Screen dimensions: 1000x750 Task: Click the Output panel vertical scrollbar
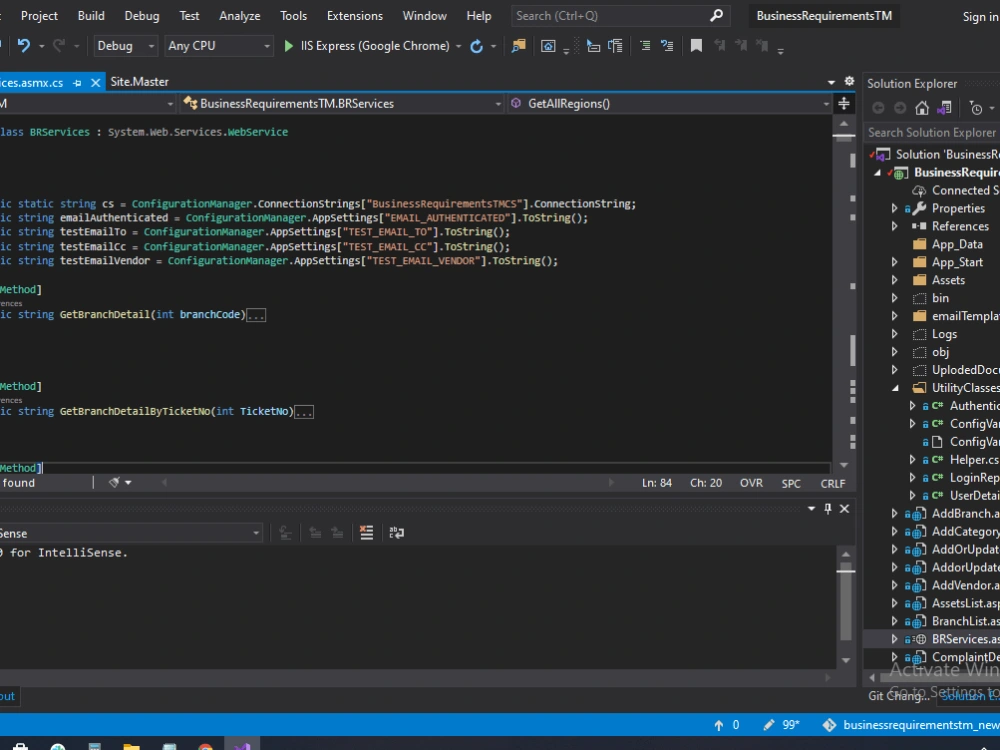tap(846, 607)
